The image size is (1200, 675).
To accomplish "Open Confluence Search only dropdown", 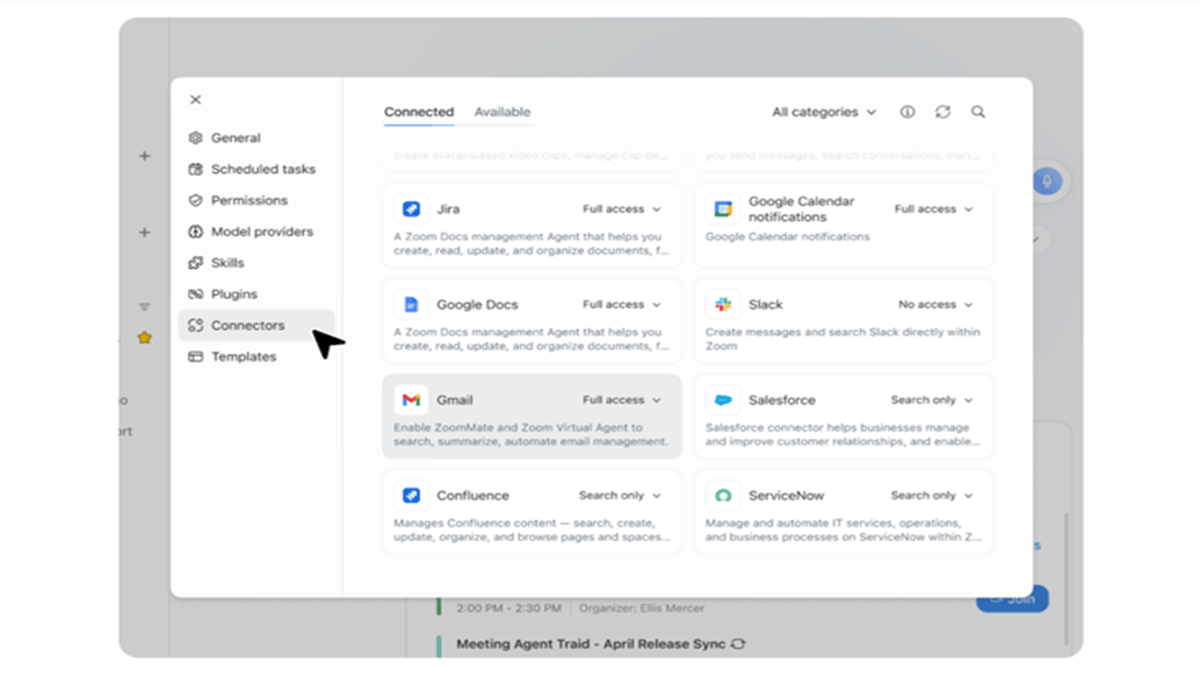I will pos(620,495).
